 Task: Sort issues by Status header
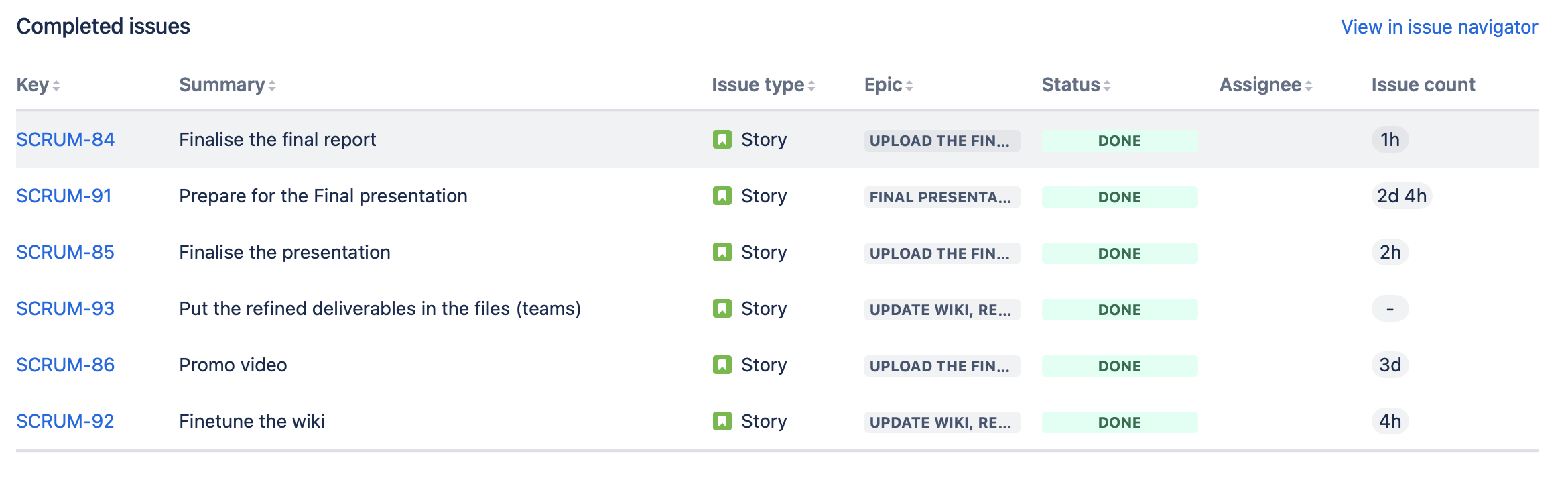tap(1076, 85)
